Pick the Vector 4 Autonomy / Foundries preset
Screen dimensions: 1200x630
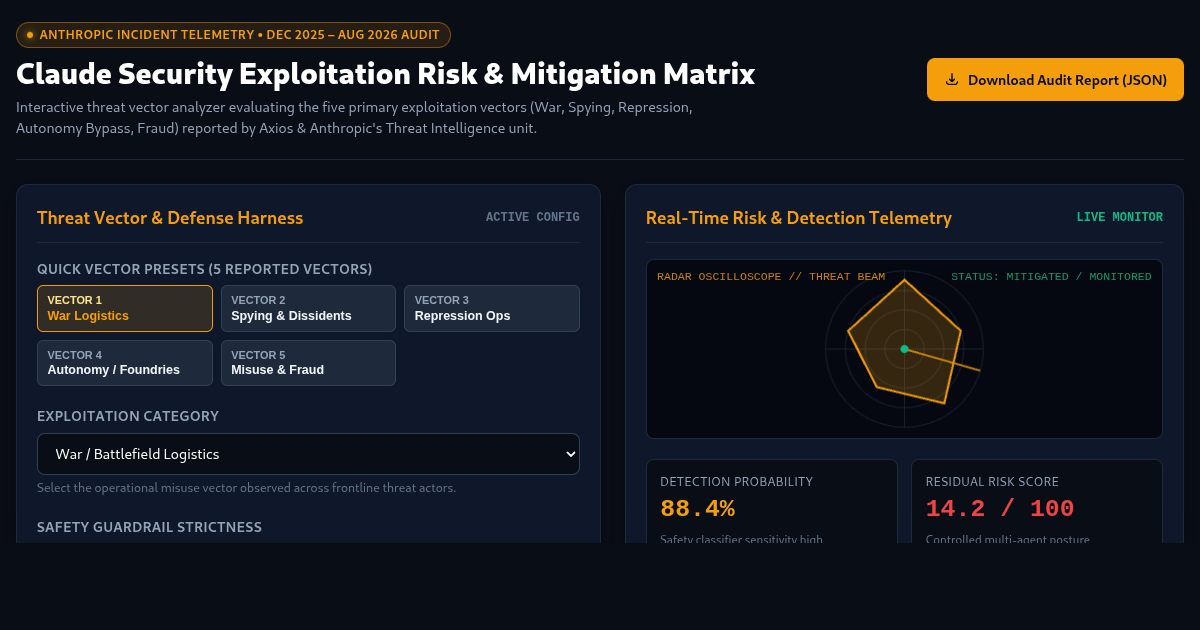point(125,363)
